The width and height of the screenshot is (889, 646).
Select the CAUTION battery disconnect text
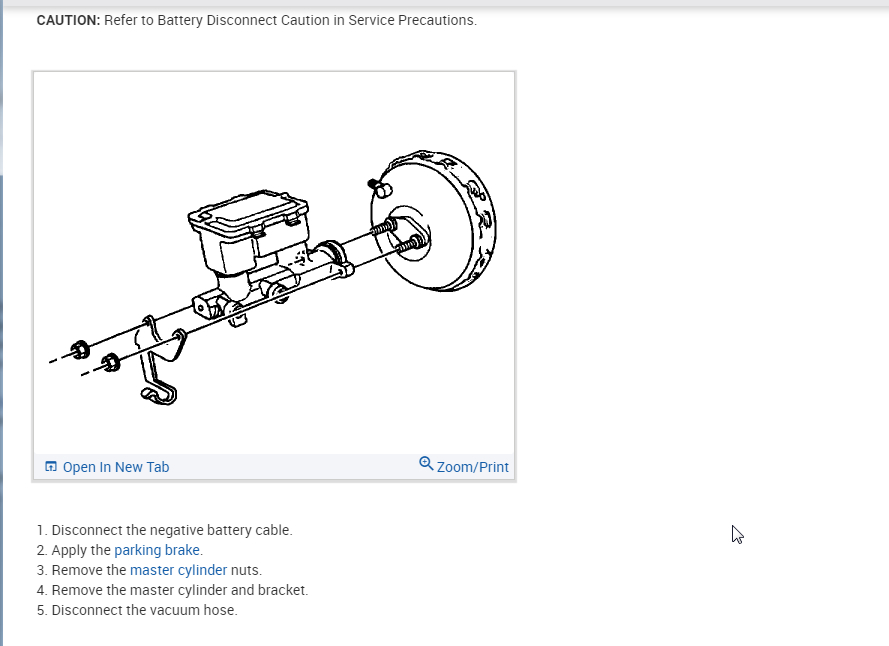coord(257,20)
